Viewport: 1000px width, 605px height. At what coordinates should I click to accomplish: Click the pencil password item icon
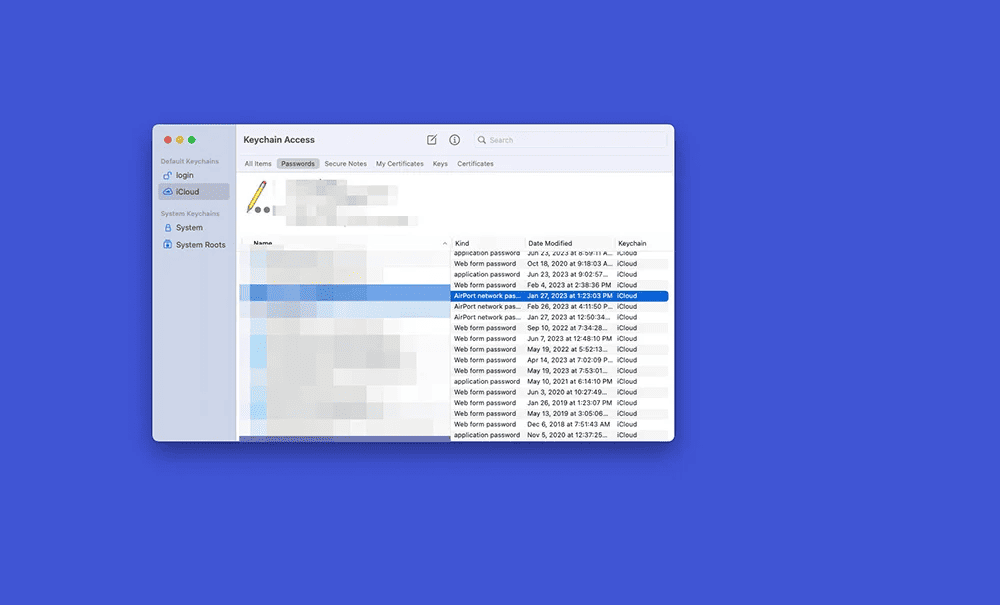coord(257,197)
